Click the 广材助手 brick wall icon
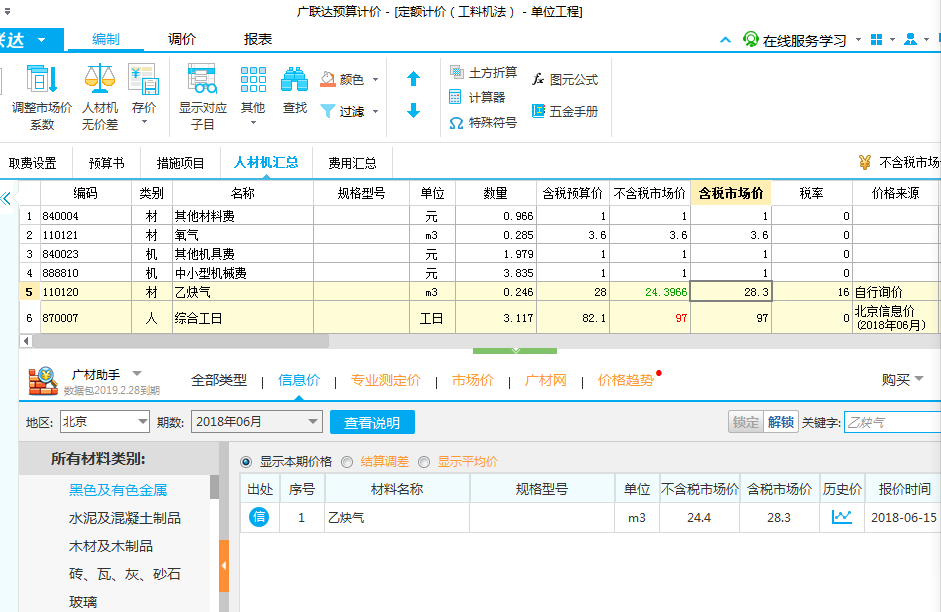Screen dimensions: 941x612 (x=43, y=381)
